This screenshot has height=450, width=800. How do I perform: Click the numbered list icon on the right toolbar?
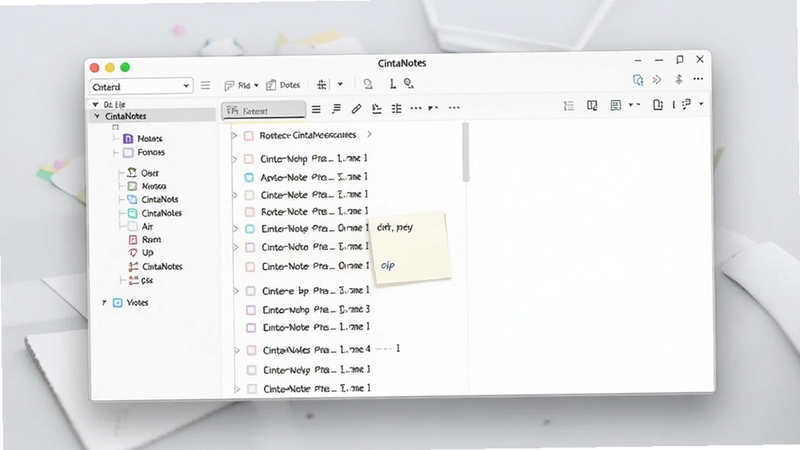click(569, 106)
